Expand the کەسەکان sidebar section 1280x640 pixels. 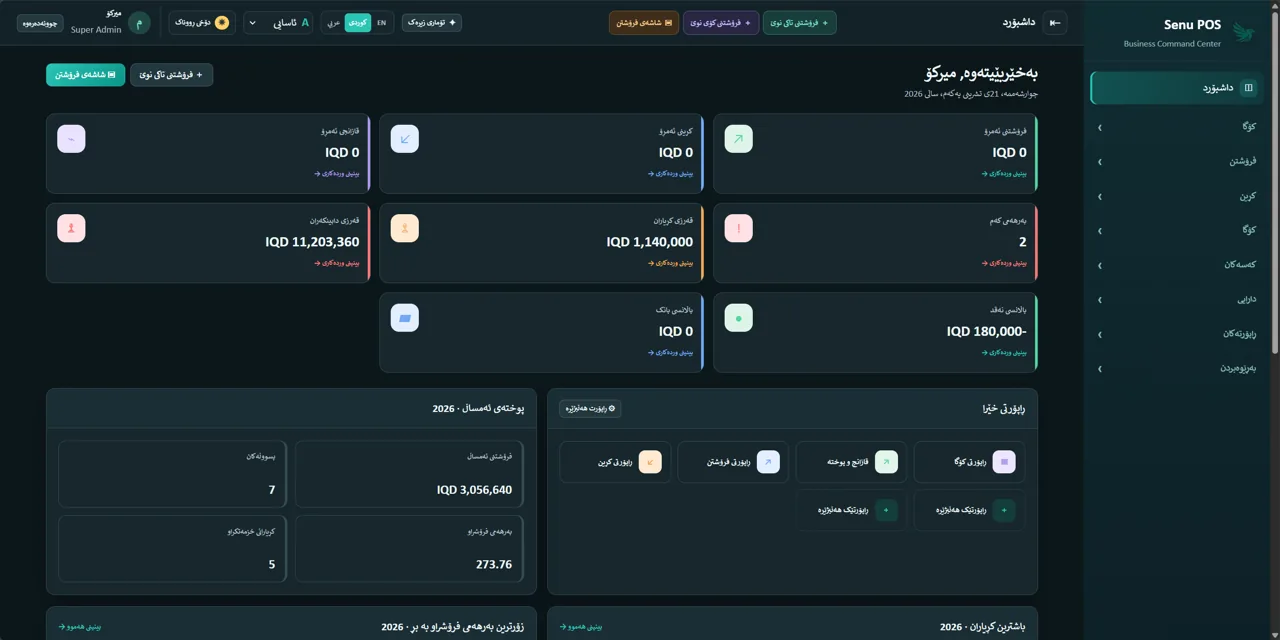tap(1177, 265)
